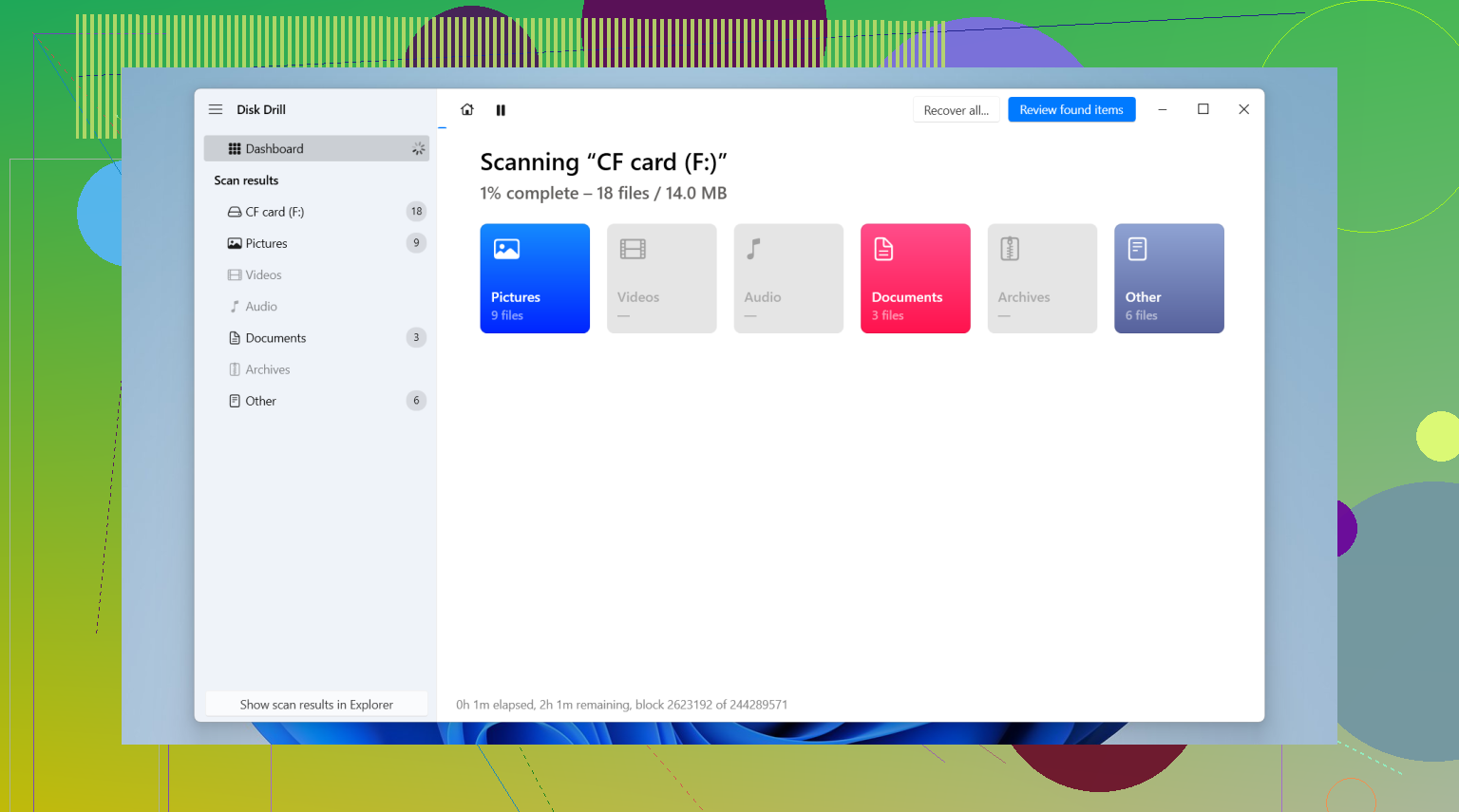
Task: Click the zip icon on Archives card
Action: (x=1010, y=249)
